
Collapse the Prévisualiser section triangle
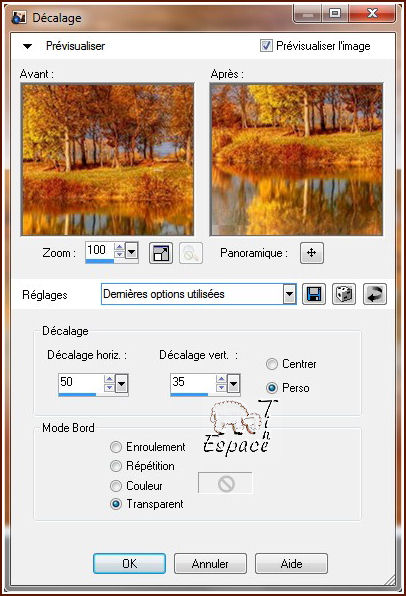[27, 46]
